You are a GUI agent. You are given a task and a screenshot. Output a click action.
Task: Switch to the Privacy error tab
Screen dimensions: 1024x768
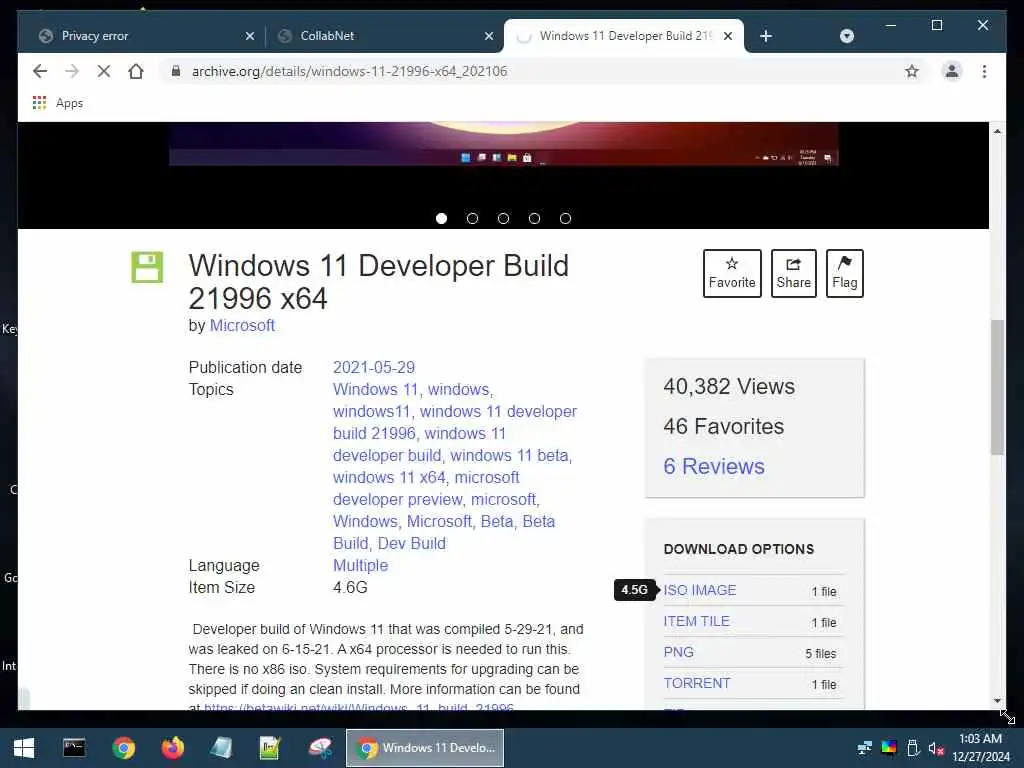point(144,36)
